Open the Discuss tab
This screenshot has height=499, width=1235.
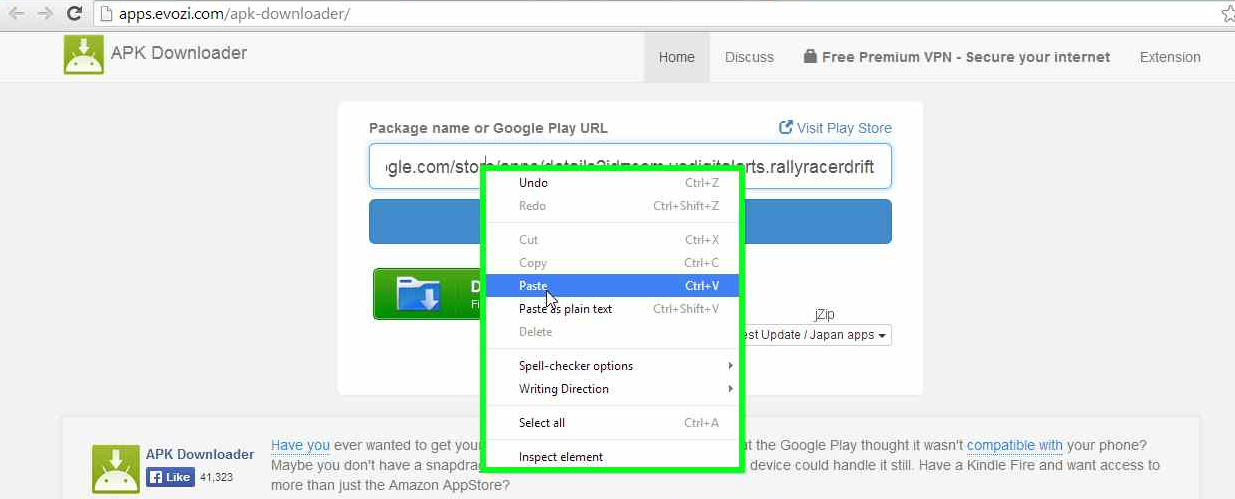[x=749, y=57]
